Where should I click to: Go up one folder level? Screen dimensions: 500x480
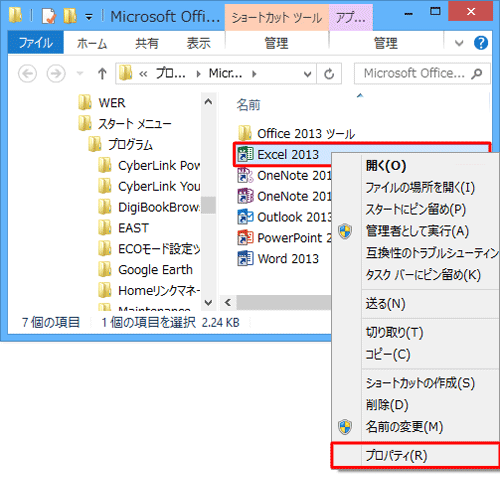[102, 73]
